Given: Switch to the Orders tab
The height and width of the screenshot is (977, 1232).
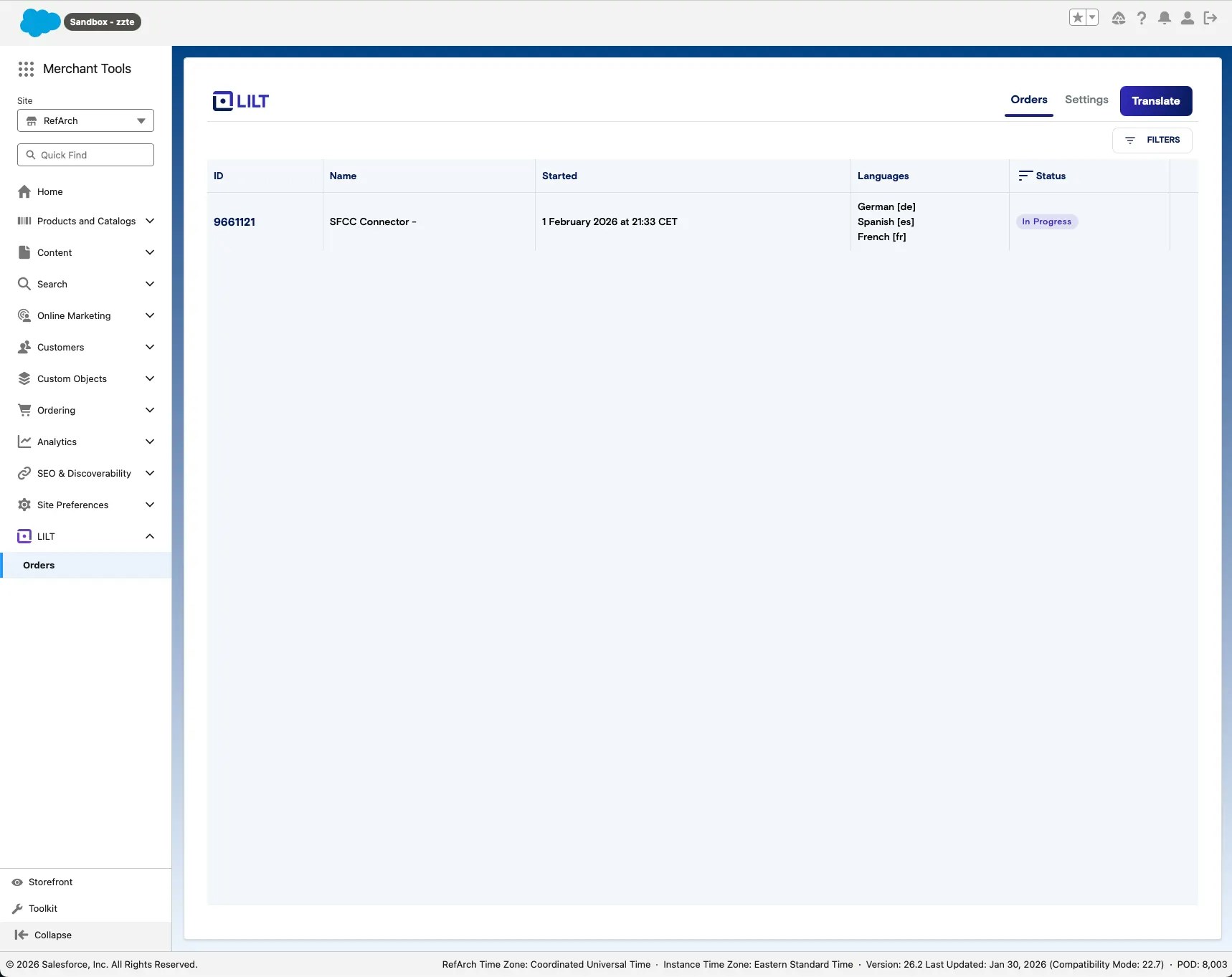Looking at the screenshot, I should pyautogui.click(x=1029, y=100).
